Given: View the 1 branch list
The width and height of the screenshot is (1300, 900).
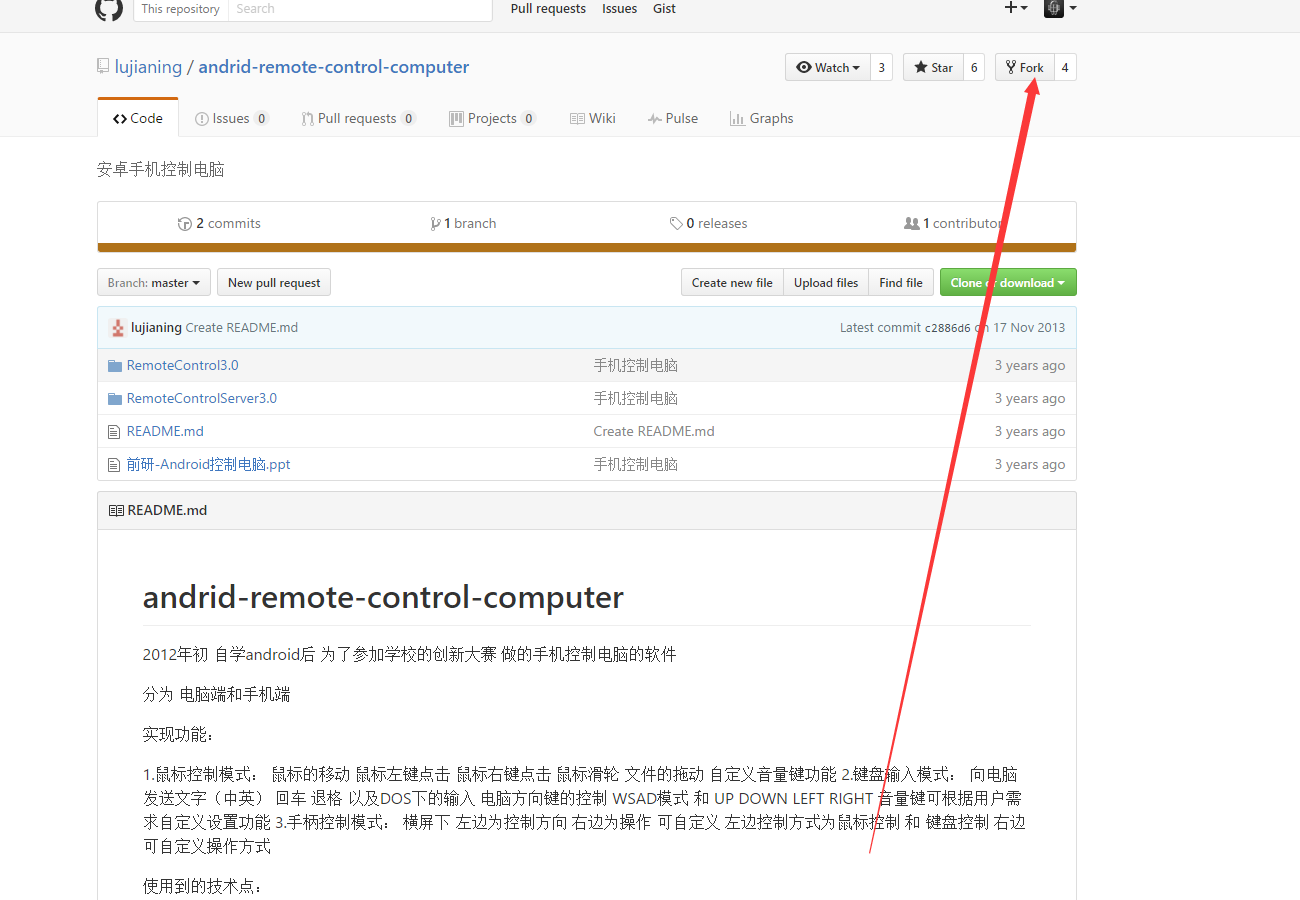Looking at the screenshot, I should click(x=463, y=223).
